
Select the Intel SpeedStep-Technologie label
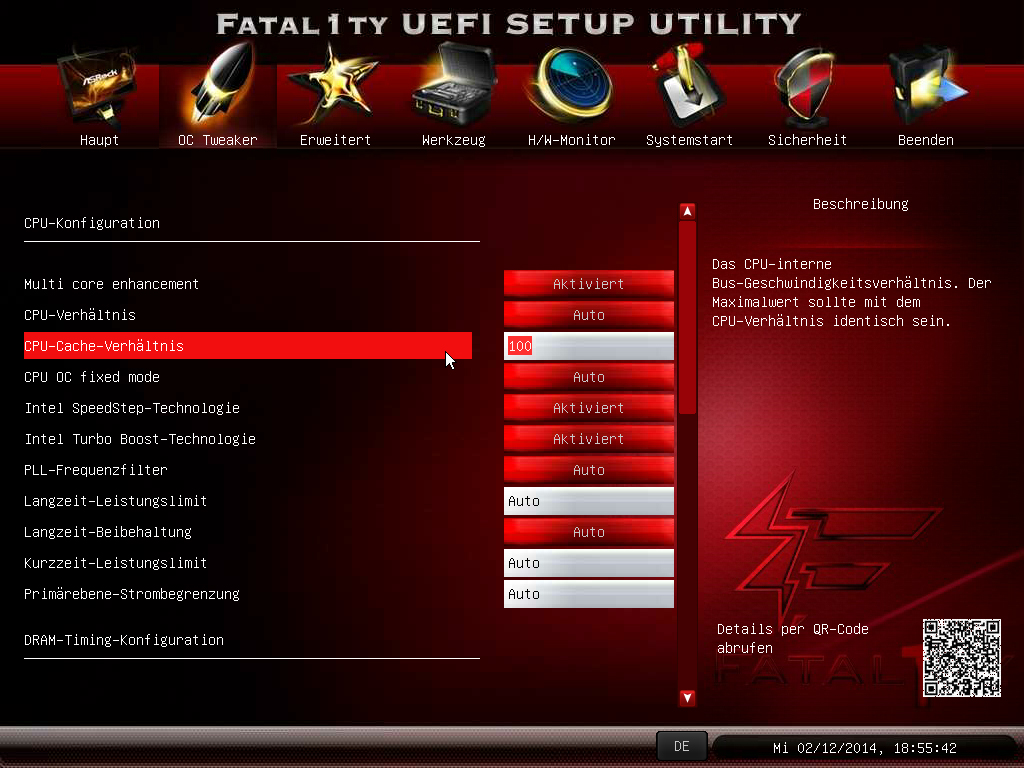pyautogui.click(x=132, y=408)
